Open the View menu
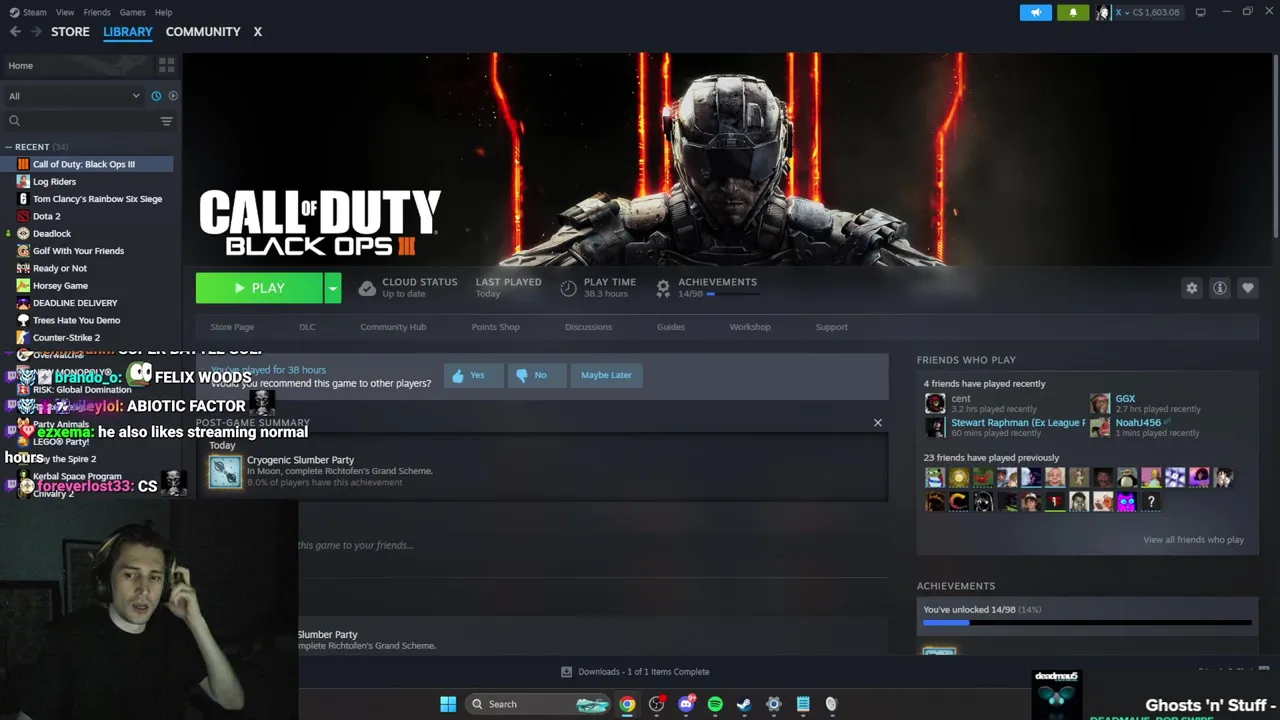 point(65,12)
